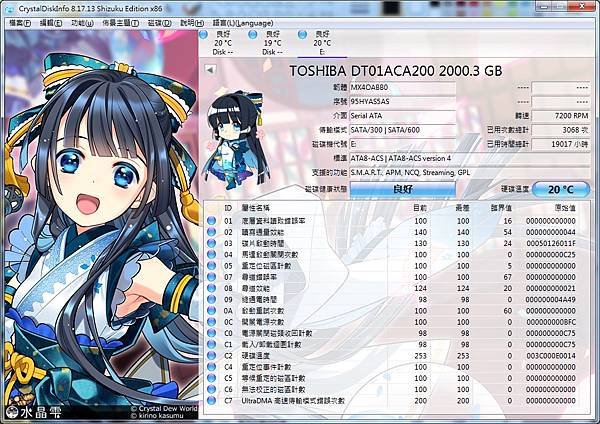
Task: Click the 最差 column header
Action: coord(462,208)
